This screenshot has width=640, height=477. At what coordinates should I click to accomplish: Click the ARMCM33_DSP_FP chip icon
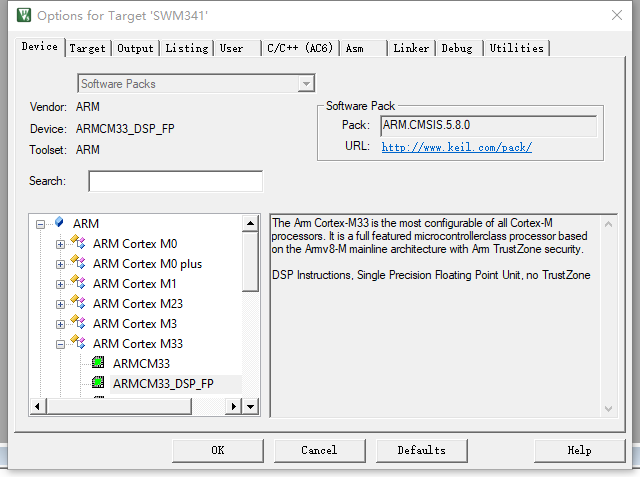(98, 382)
